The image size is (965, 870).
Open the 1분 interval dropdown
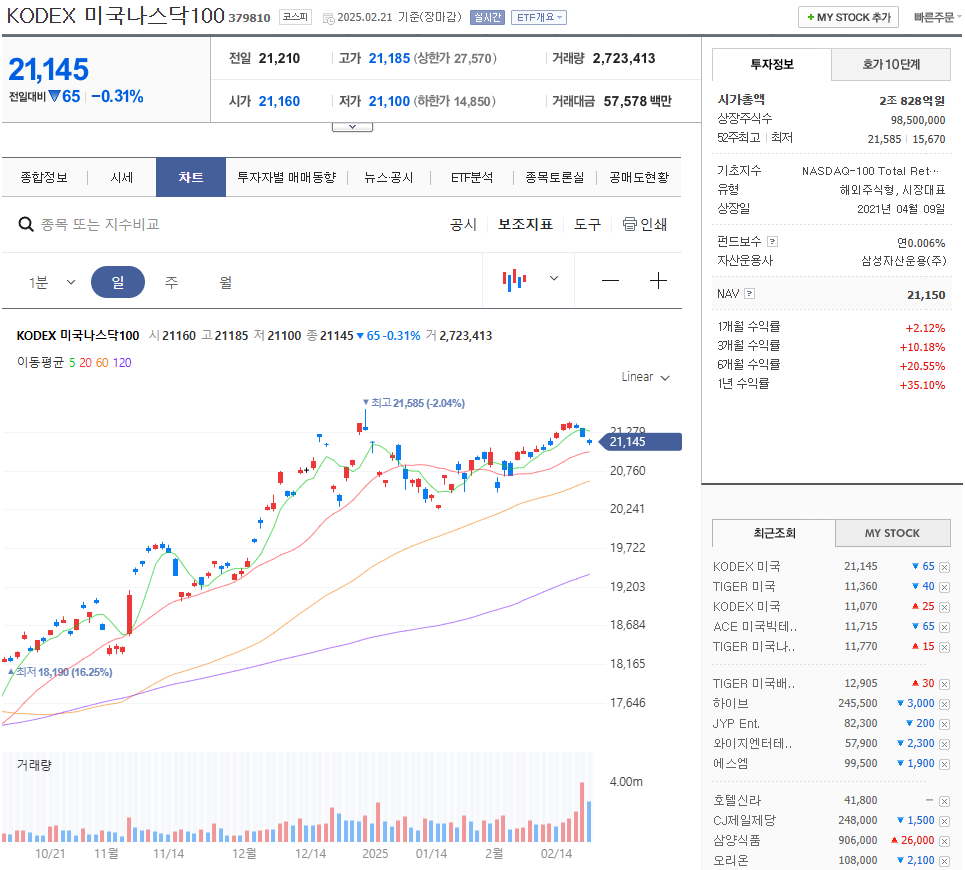tap(48, 282)
